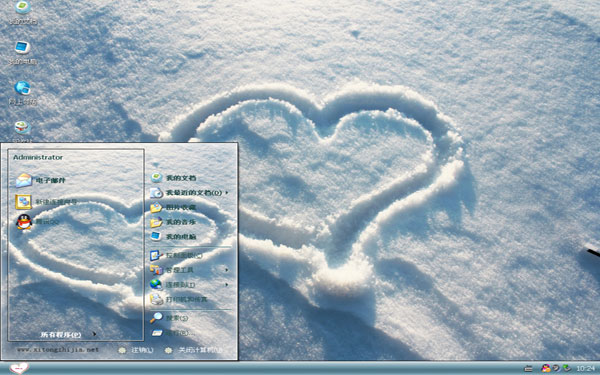
Task: Open the QQ penguin tray icon
Action: point(546,368)
